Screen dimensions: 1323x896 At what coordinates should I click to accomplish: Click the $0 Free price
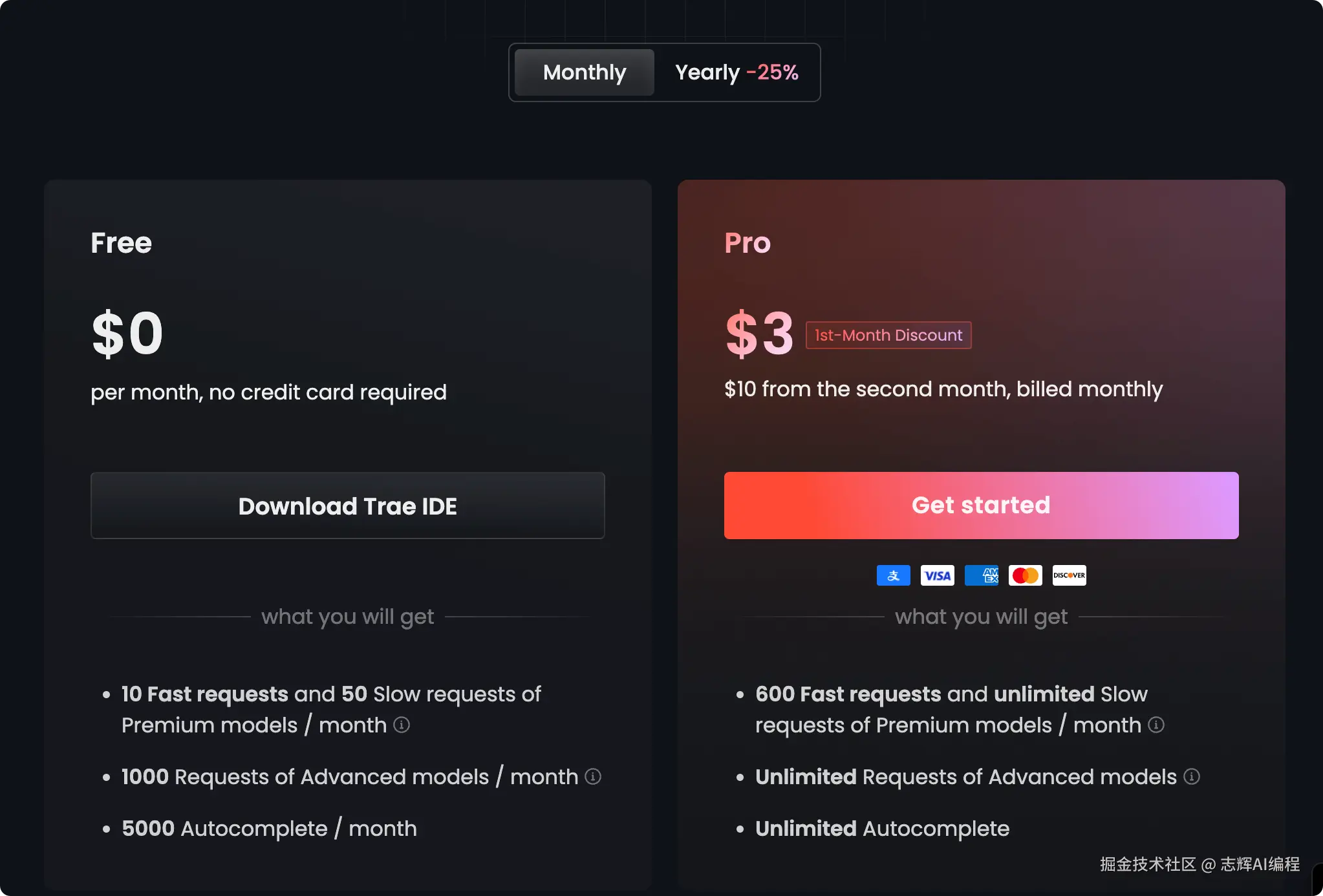click(x=127, y=334)
